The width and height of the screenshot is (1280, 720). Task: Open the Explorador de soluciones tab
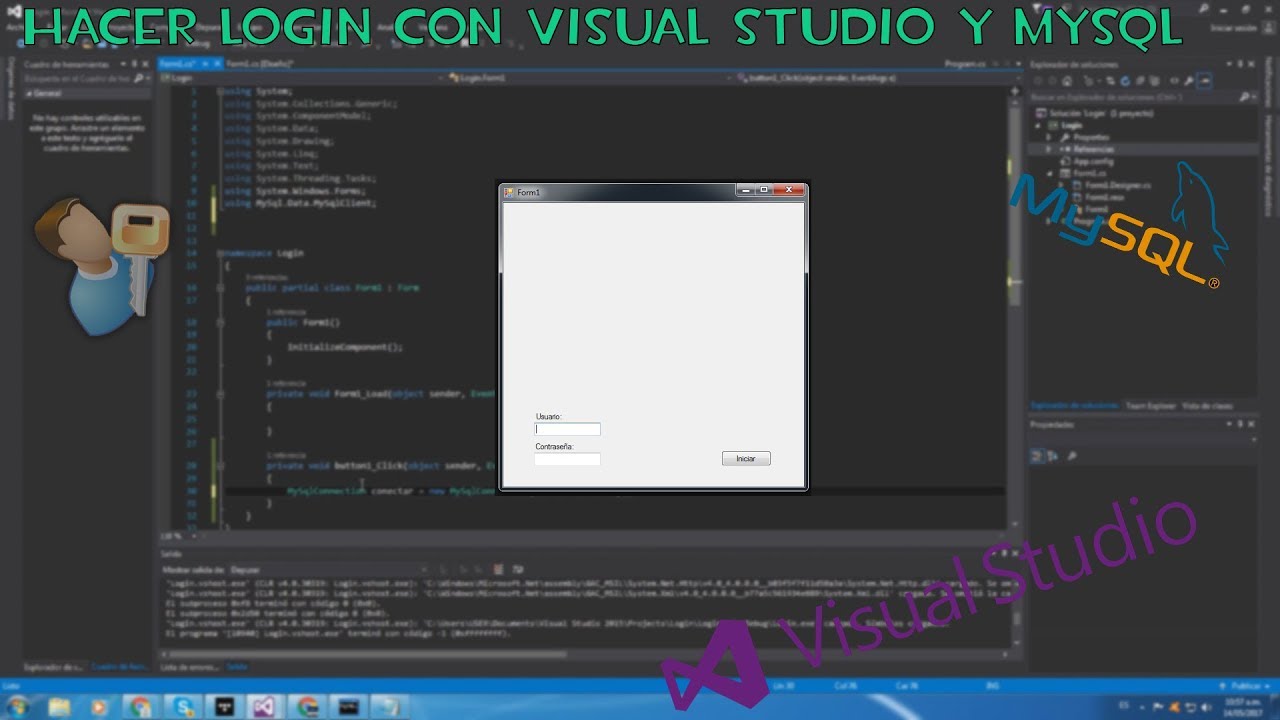pos(1073,406)
